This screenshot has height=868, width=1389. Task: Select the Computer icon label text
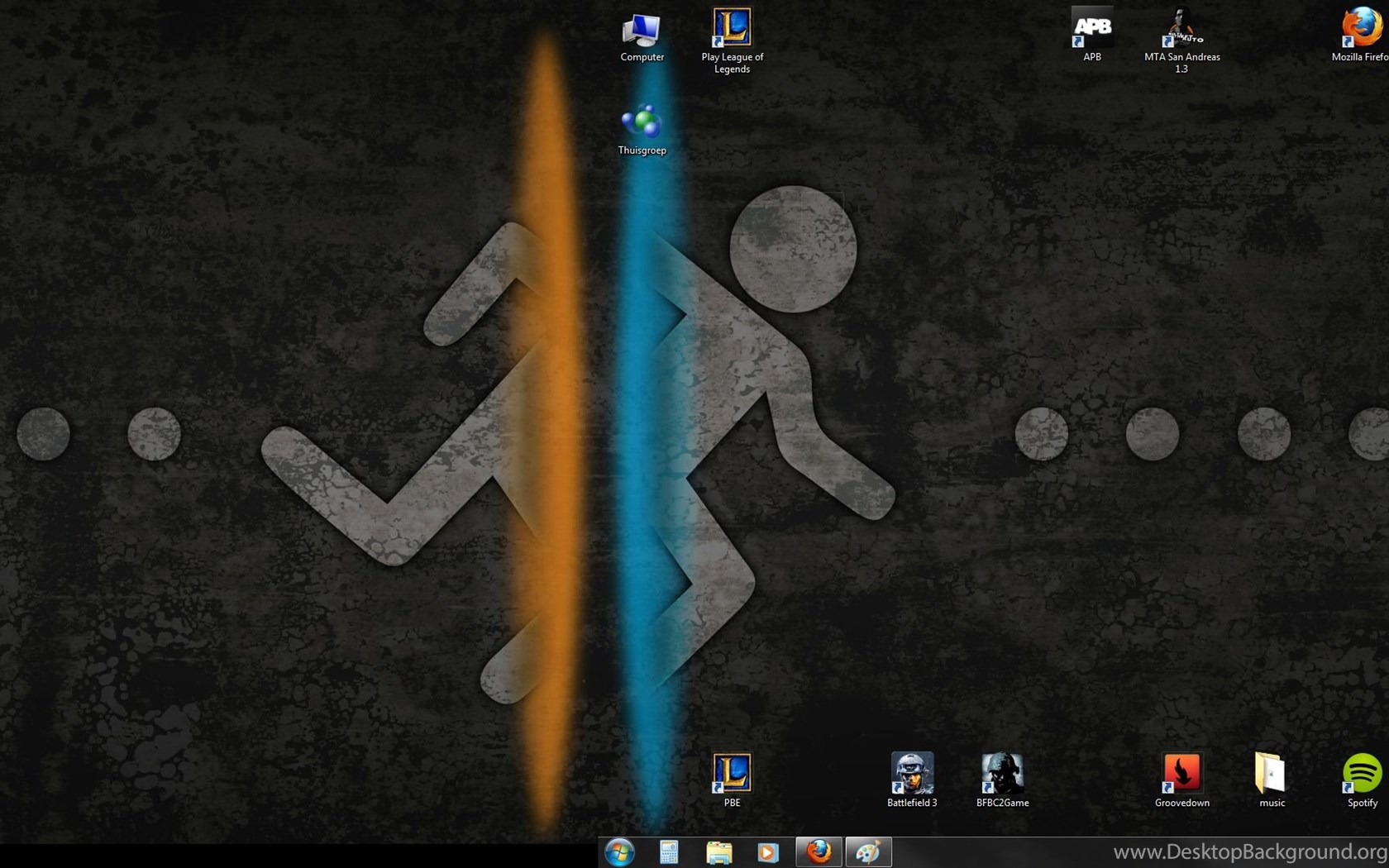pyautogui.click(x=642, y=57)
